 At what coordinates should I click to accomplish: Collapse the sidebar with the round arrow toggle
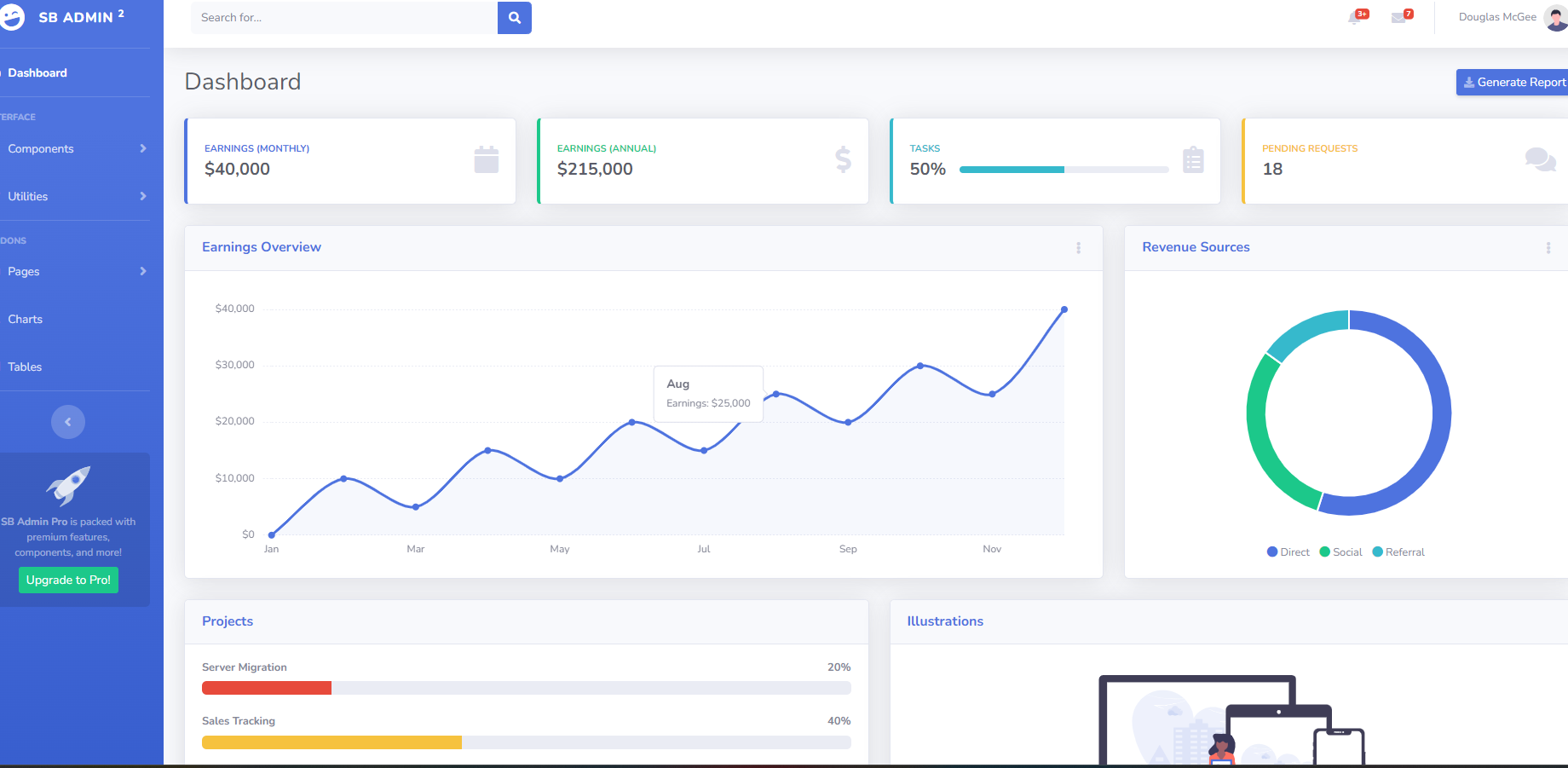pyautogui.click(x=68, y=422)
